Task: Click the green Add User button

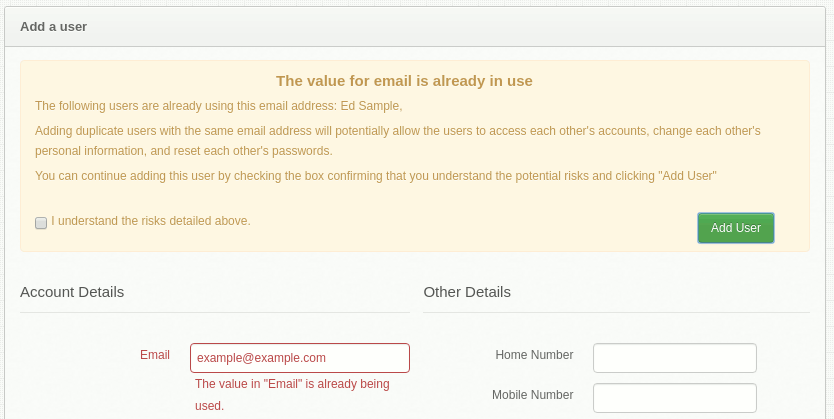Action: [x=736, y=228]
